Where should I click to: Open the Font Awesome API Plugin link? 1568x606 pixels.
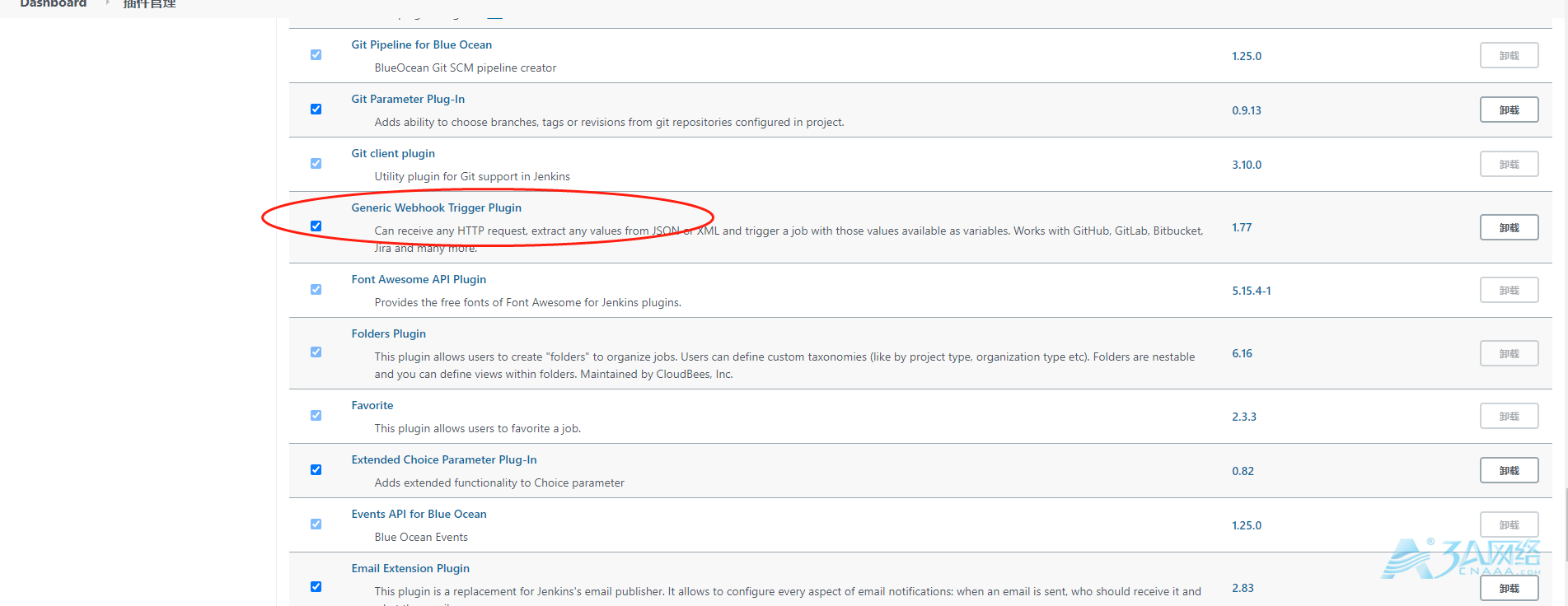coord(419,279)
